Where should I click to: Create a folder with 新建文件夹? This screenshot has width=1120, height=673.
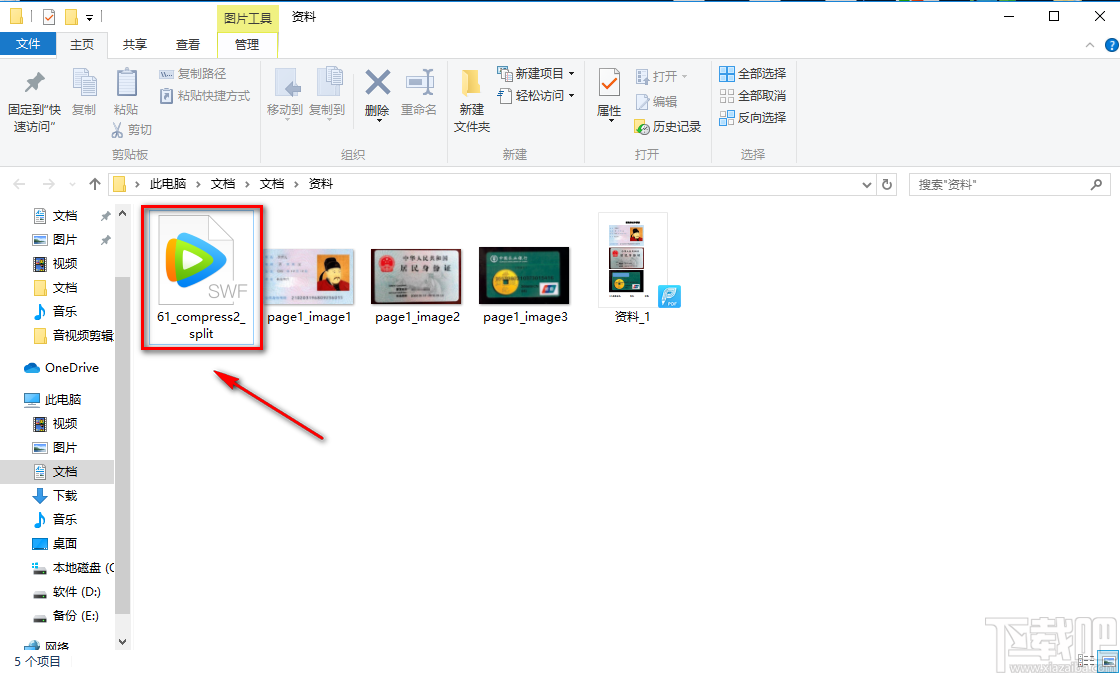471,100
